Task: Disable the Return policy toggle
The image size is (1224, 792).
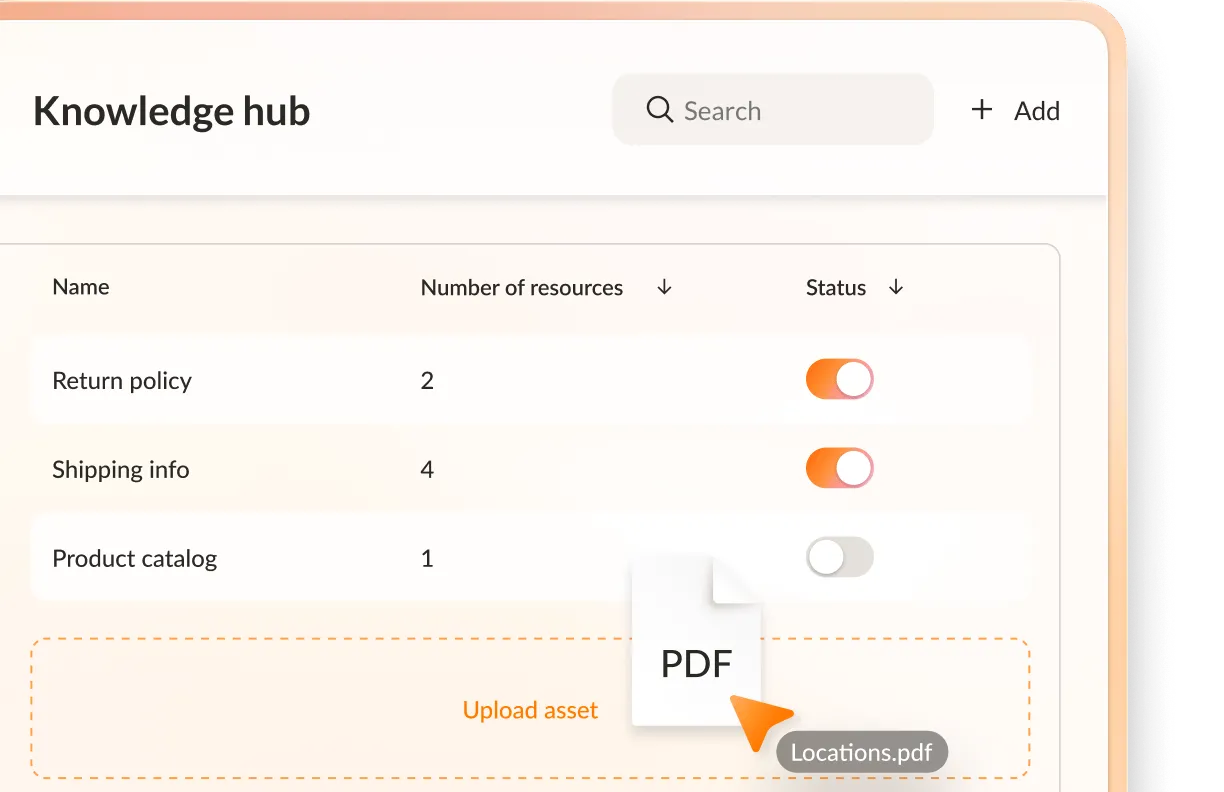Action: (x=839, y=379)
